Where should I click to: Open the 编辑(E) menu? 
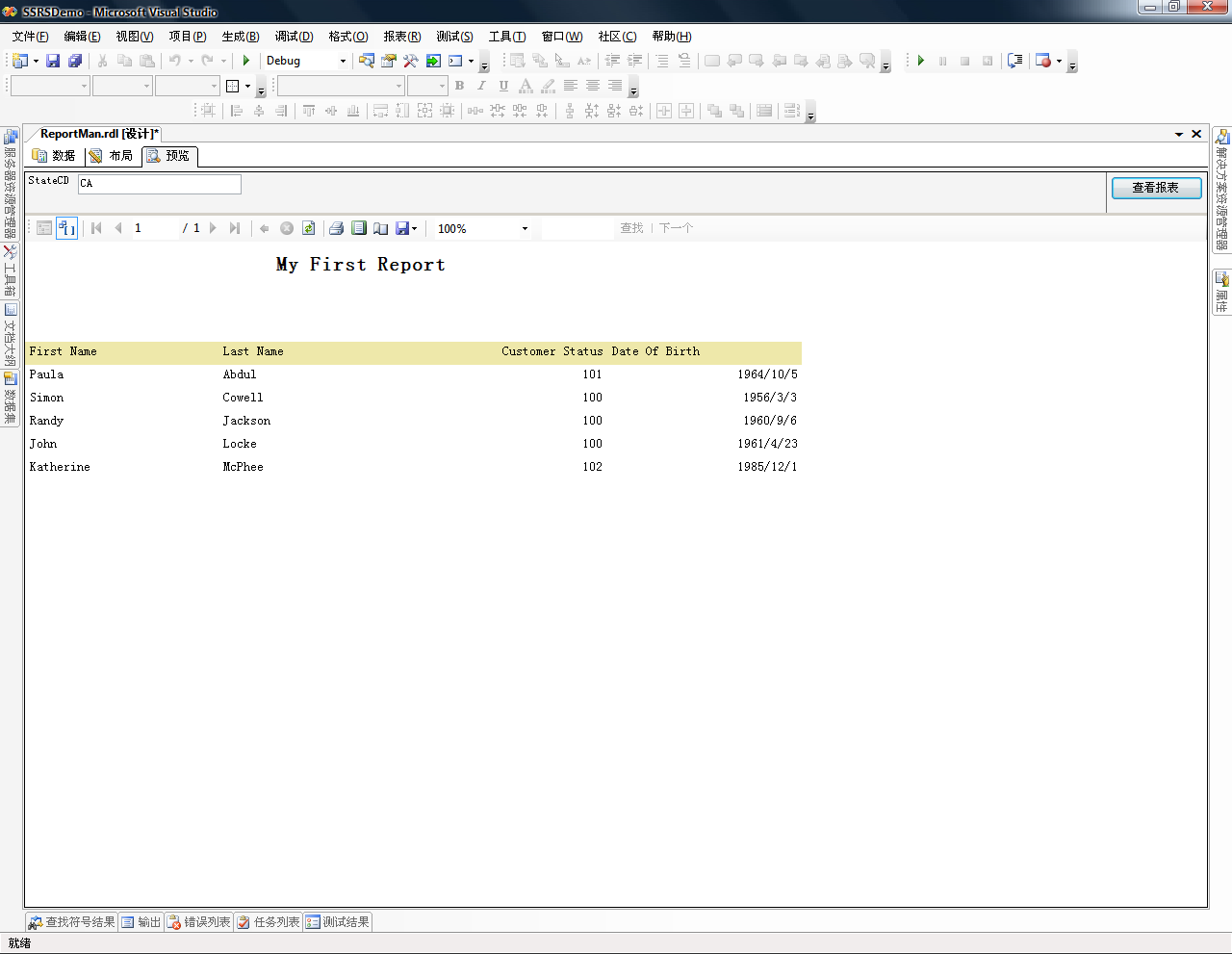82,37
